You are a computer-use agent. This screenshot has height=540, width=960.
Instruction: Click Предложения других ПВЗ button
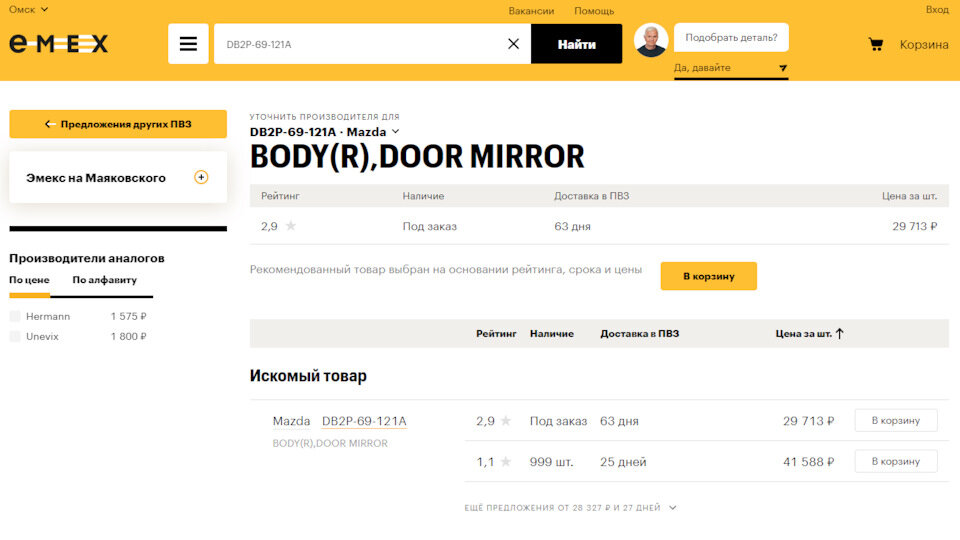(x=118, y=124)
